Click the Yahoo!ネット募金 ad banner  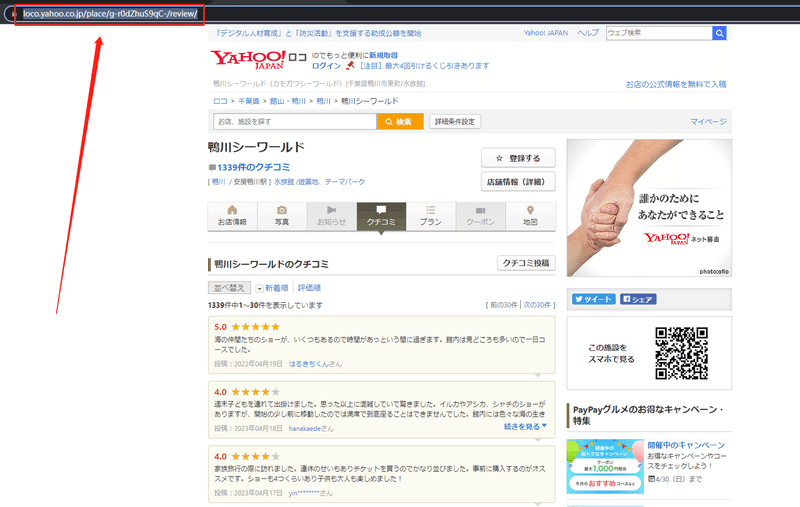click(x=649, y=208)
